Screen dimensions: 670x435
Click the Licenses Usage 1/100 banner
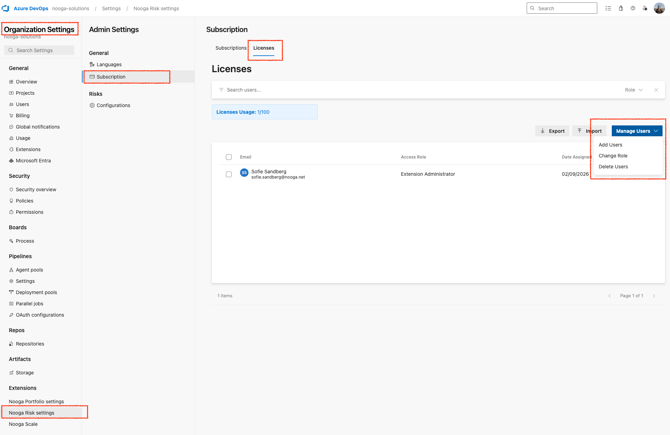pos(264,112)
